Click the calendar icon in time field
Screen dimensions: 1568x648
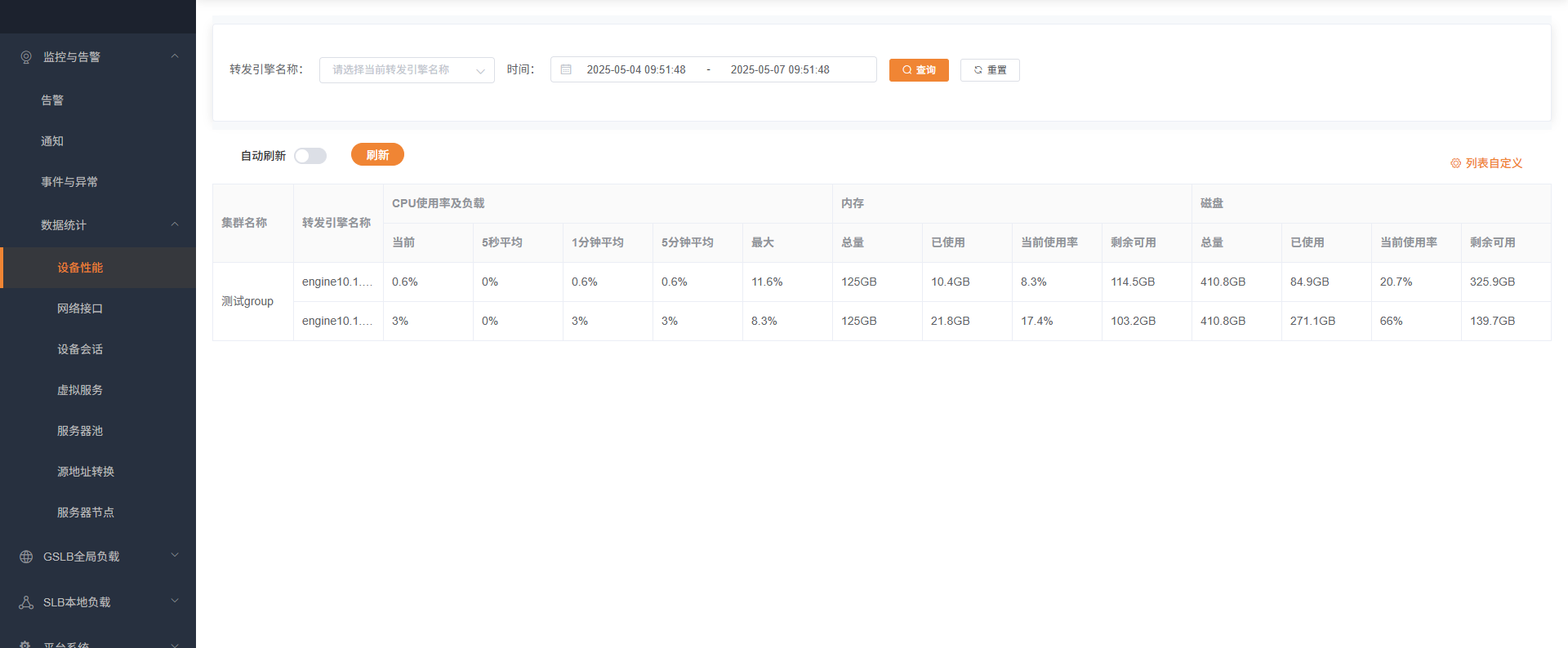click(x=566, y=70)
